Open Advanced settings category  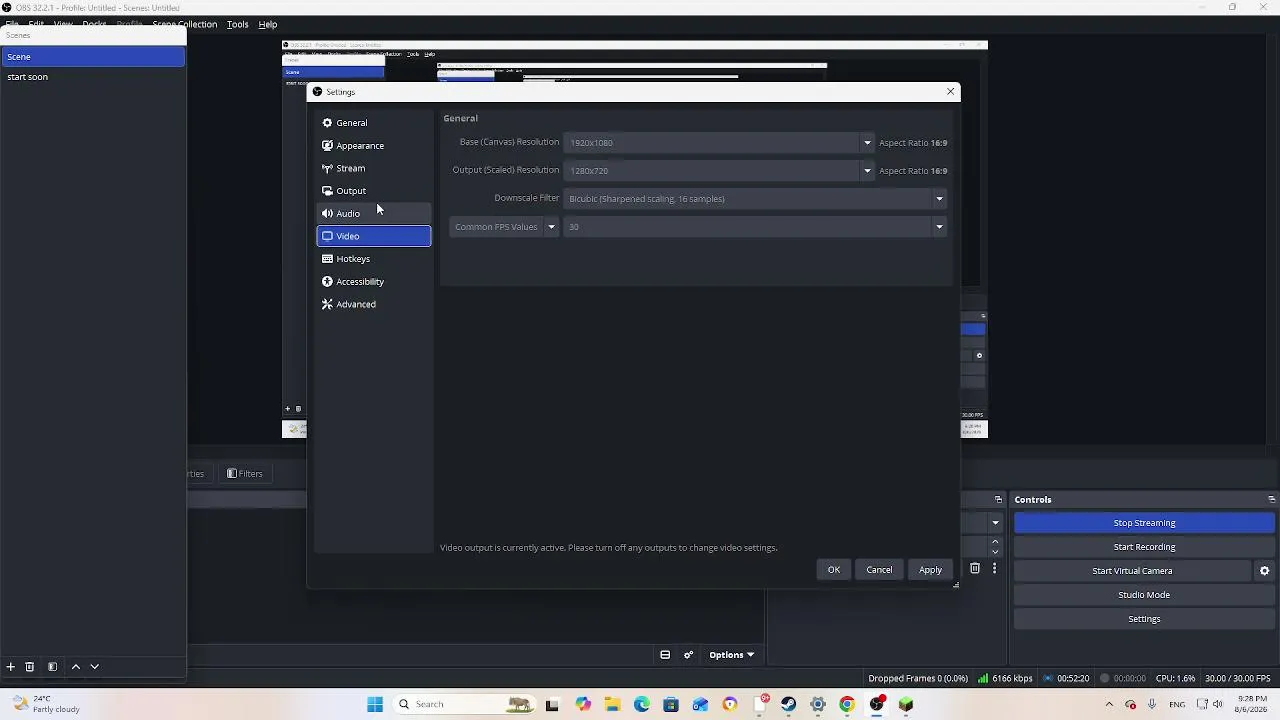pyautogui.click(x=373, y=304)
